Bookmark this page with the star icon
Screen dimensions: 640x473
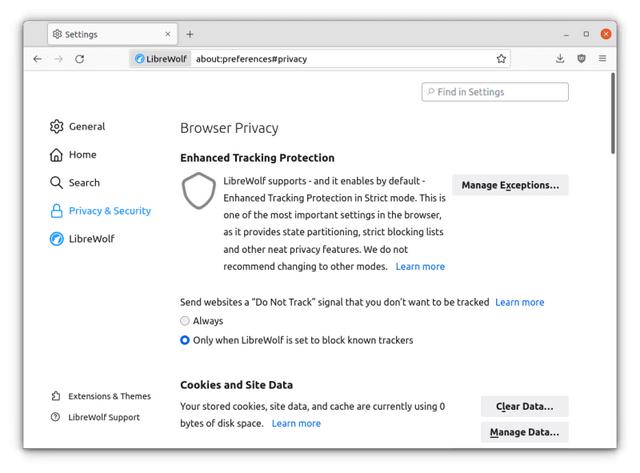501,59
